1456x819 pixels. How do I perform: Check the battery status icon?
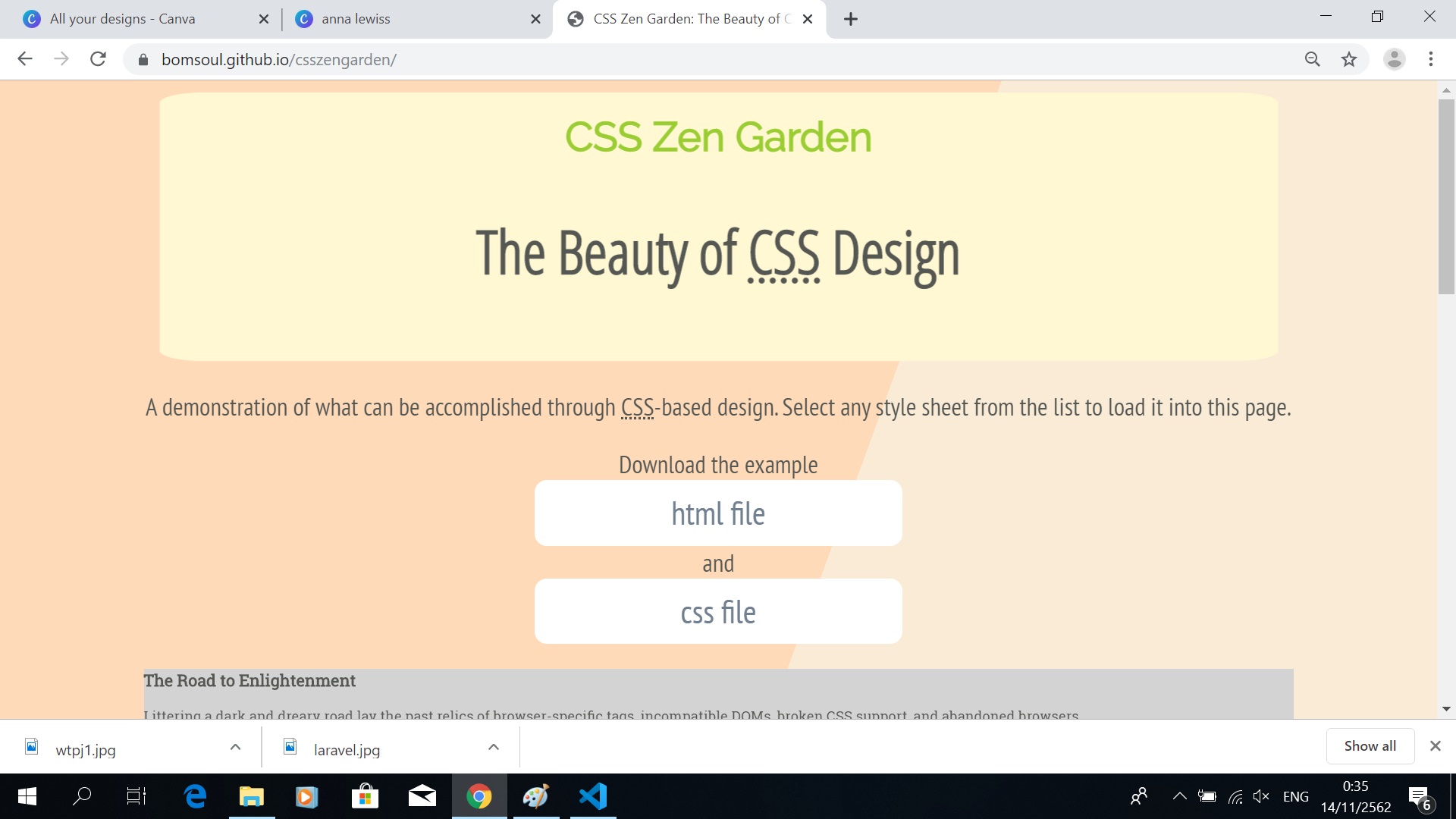(1207, 796)
